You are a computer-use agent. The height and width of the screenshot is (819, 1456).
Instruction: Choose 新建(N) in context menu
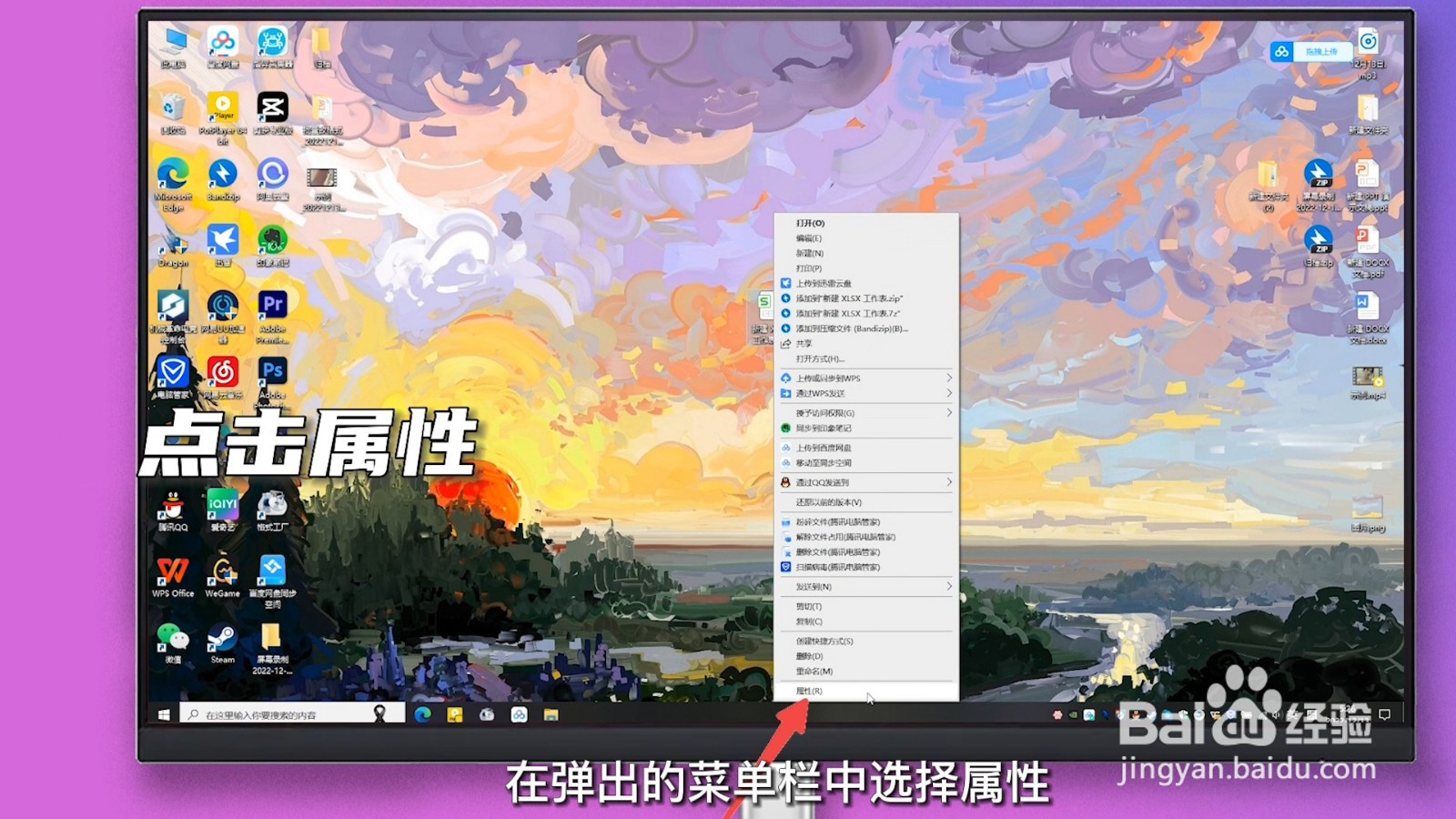865,253
